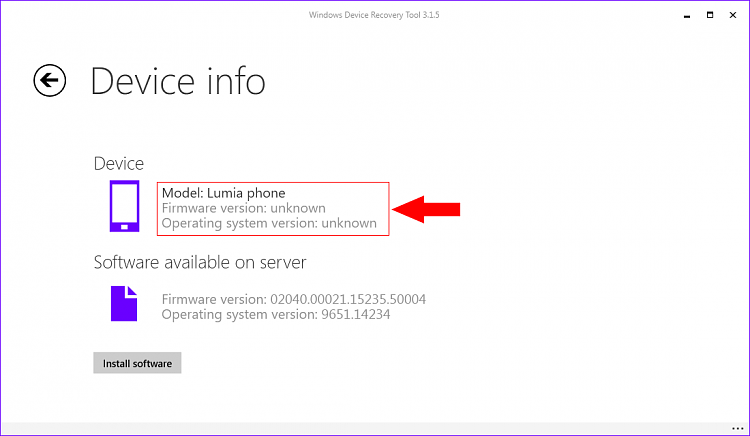Select the purple software file icon
Image resolution: width=750 pixels, height=436 pixels.
[124, 304]
